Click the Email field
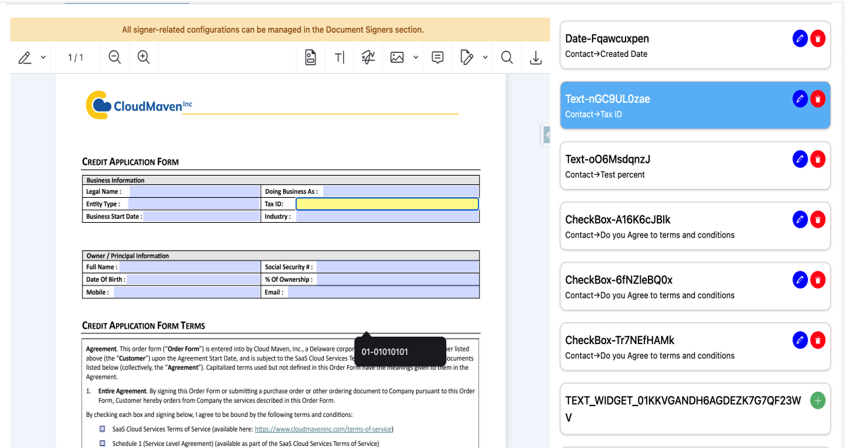This screenshot has height=448, width=845. pyautogui.click(x=383, y=292)
